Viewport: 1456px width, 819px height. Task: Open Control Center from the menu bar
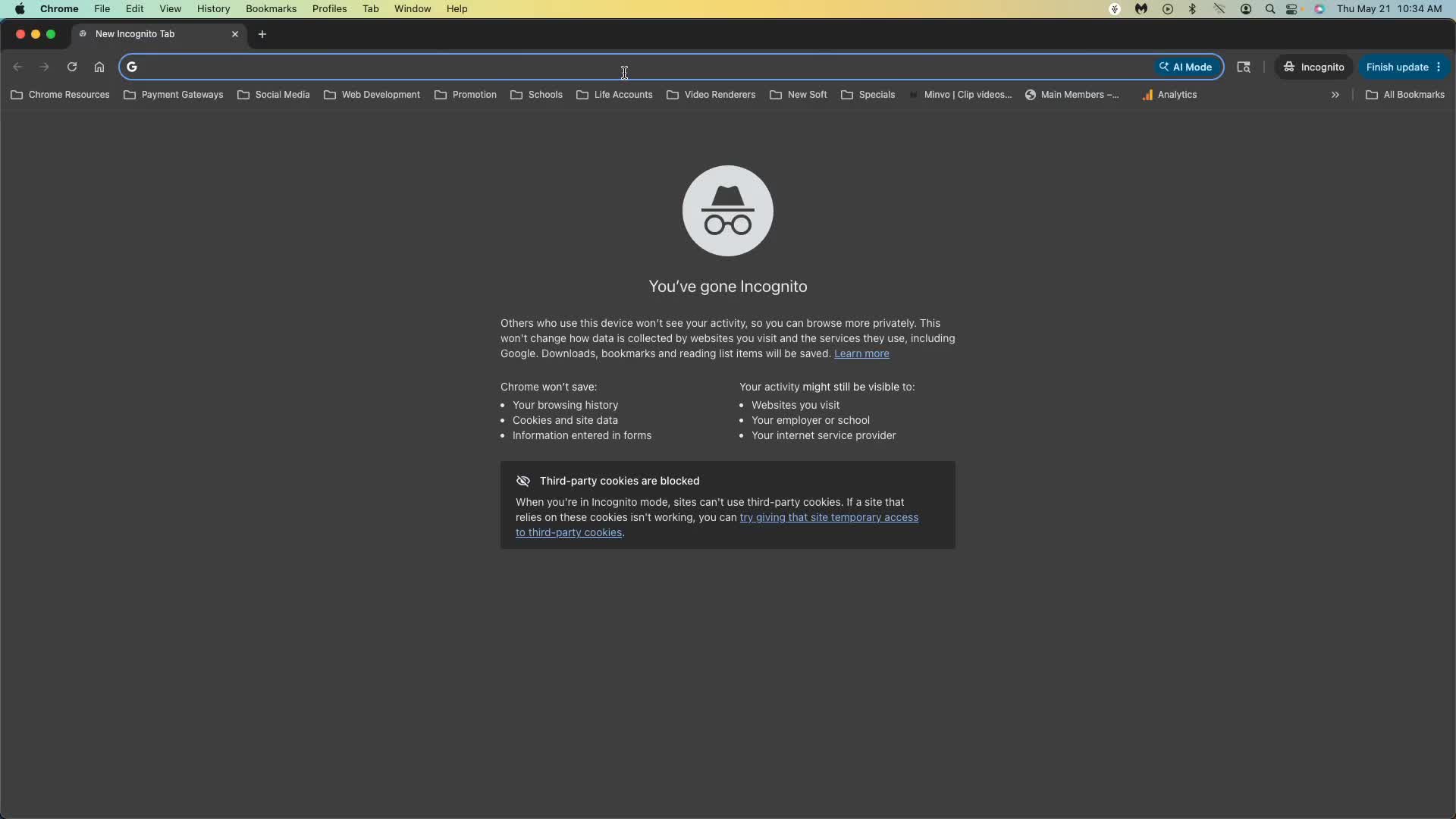[1292, 9]
